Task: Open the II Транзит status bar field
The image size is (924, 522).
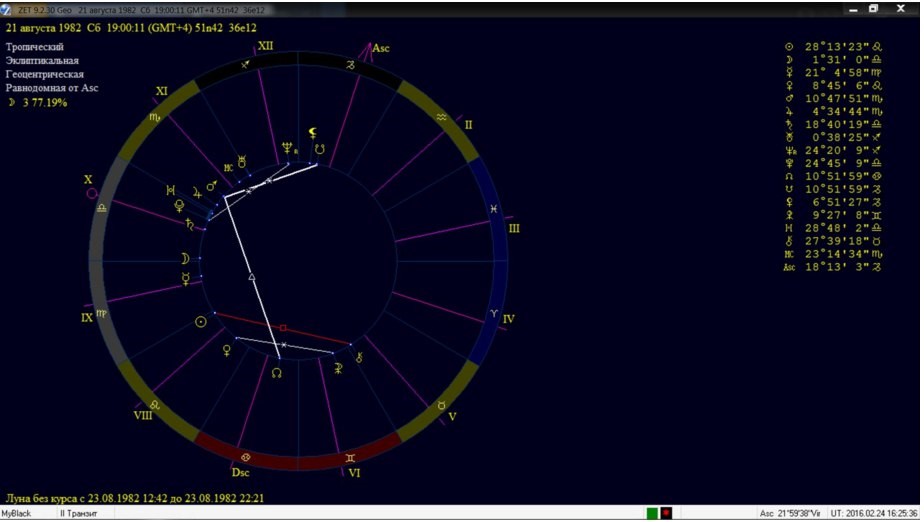Action: pyautogui.click(x=77, y=513)
